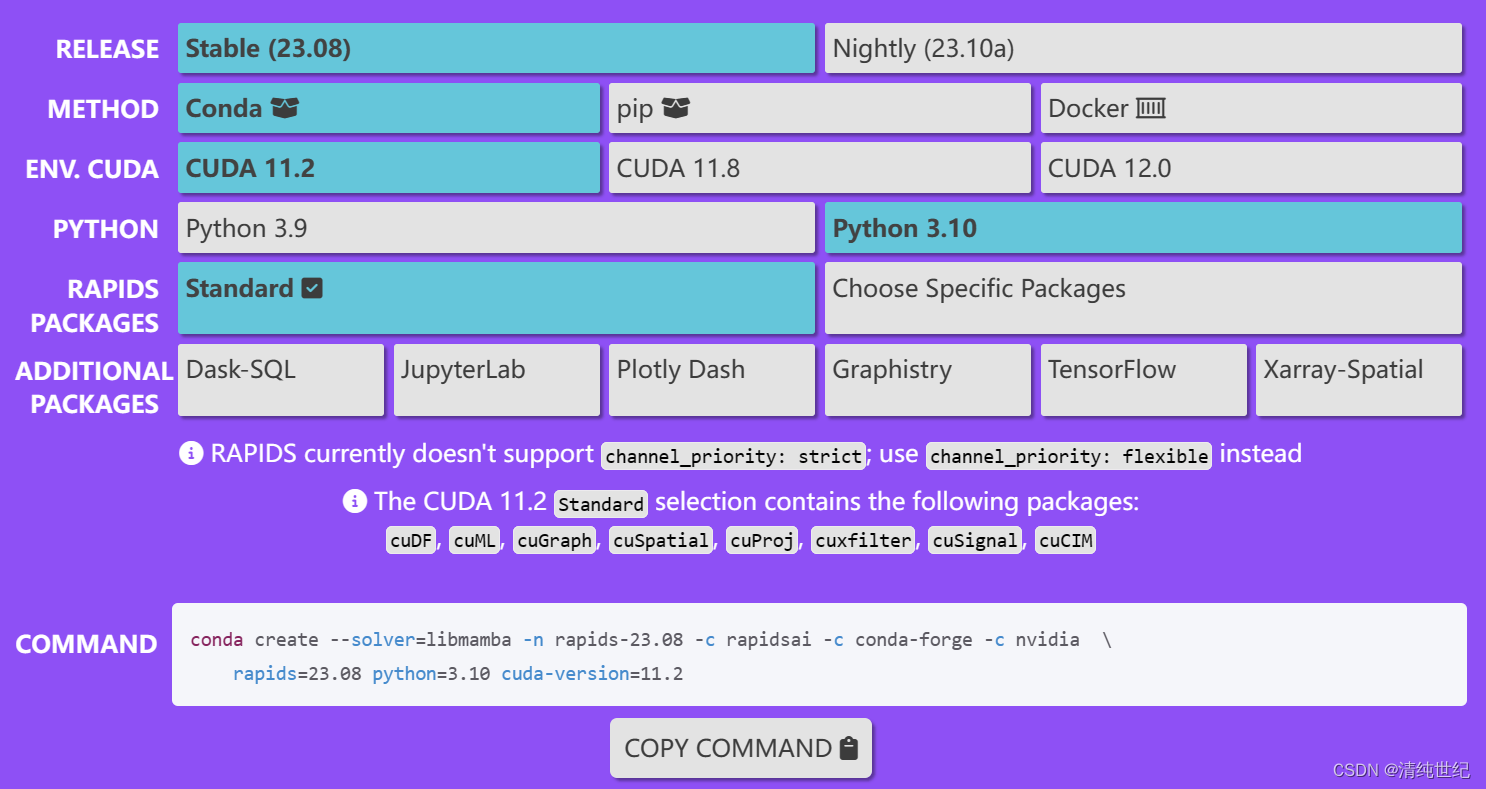Click the cuProj package tag
Screen dimensions: 1486x789
[x=762, y=541]
